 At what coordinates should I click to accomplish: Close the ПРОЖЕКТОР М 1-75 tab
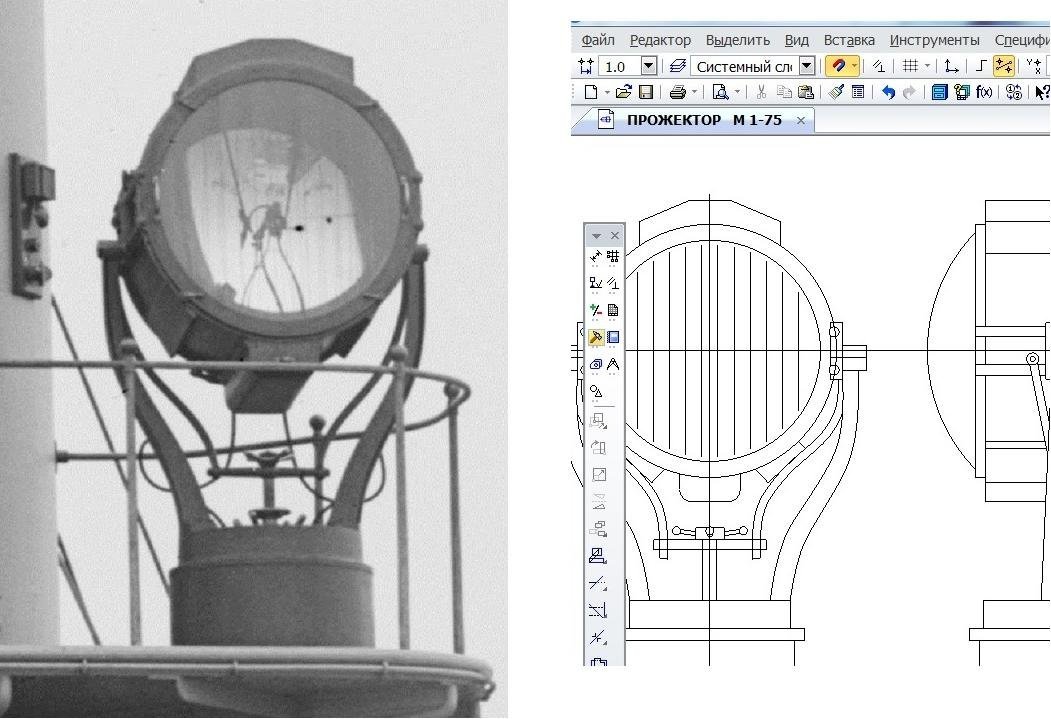coord(801,120)
